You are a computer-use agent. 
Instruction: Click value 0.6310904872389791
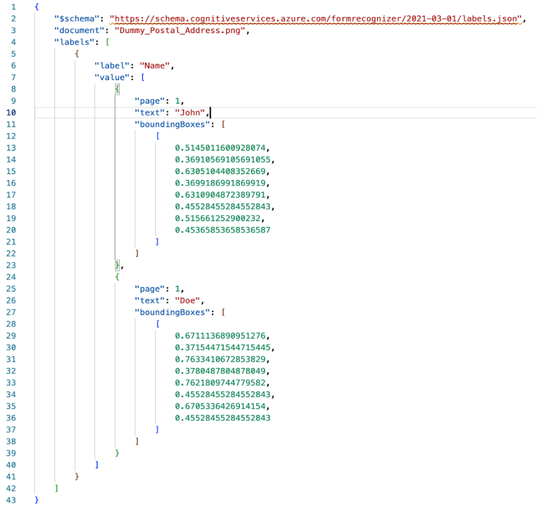tap(220, 195)
